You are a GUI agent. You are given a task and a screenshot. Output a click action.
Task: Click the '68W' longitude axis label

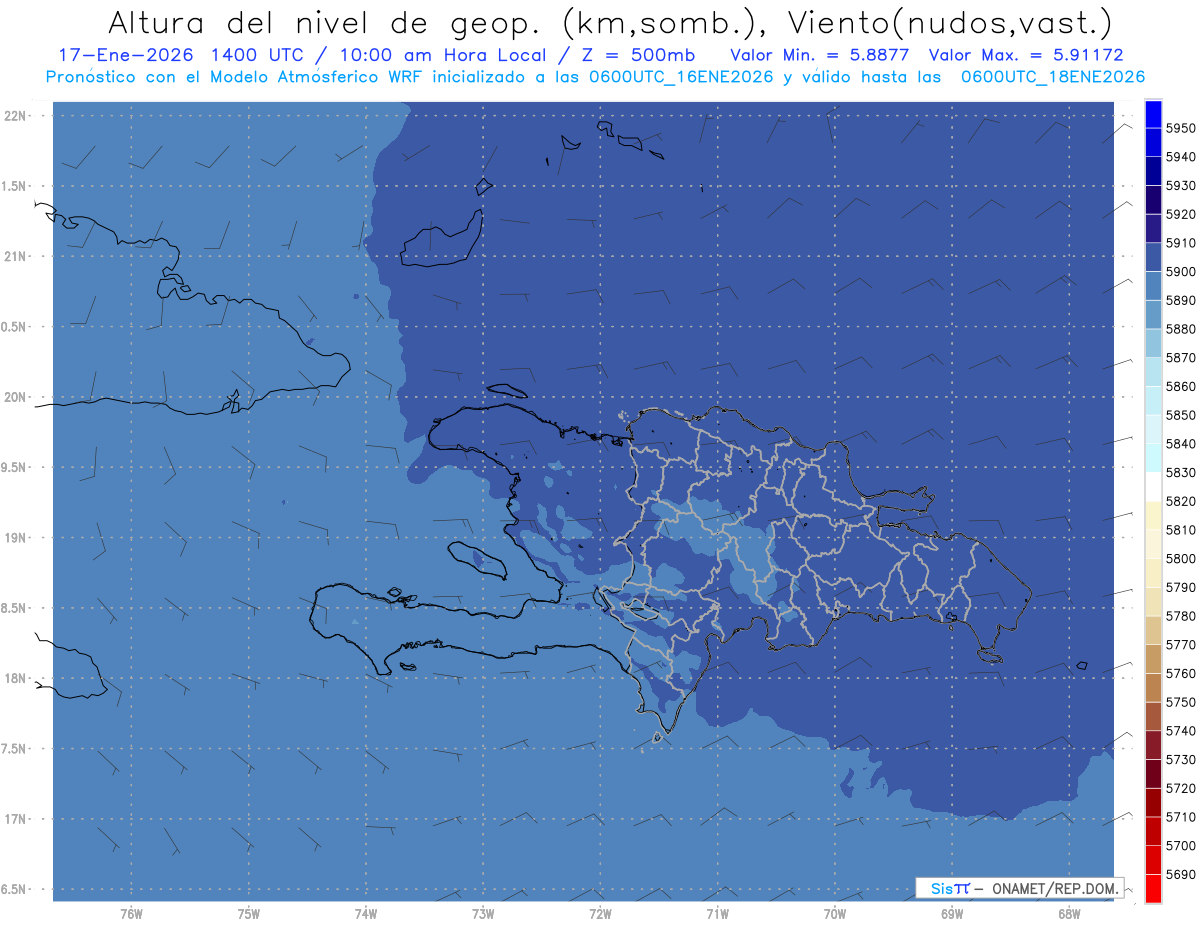pos(1069,913)
